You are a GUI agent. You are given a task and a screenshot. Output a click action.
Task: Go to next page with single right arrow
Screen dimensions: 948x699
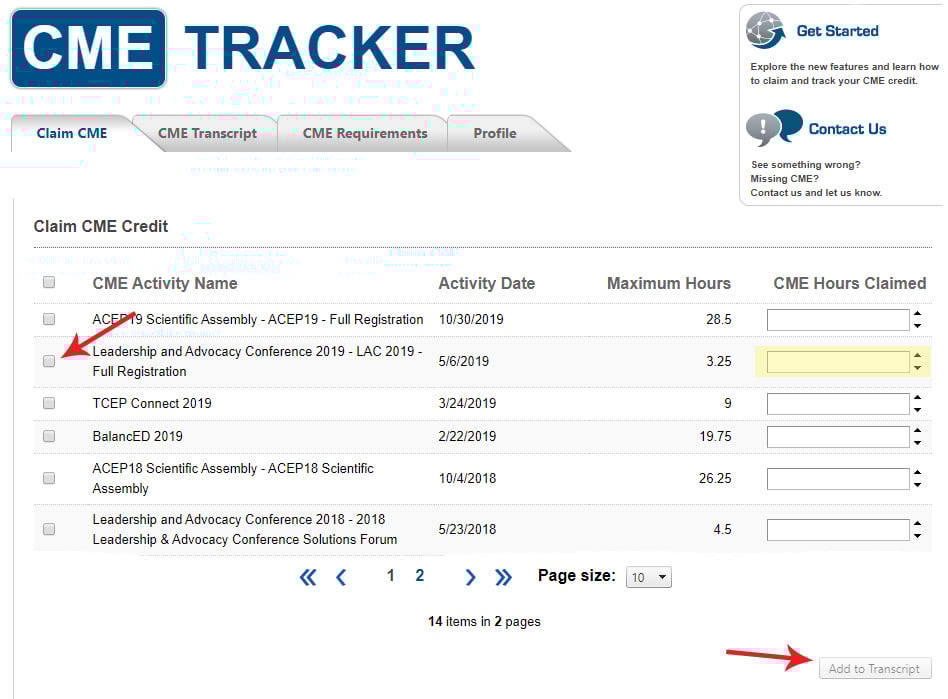point(470,577)
